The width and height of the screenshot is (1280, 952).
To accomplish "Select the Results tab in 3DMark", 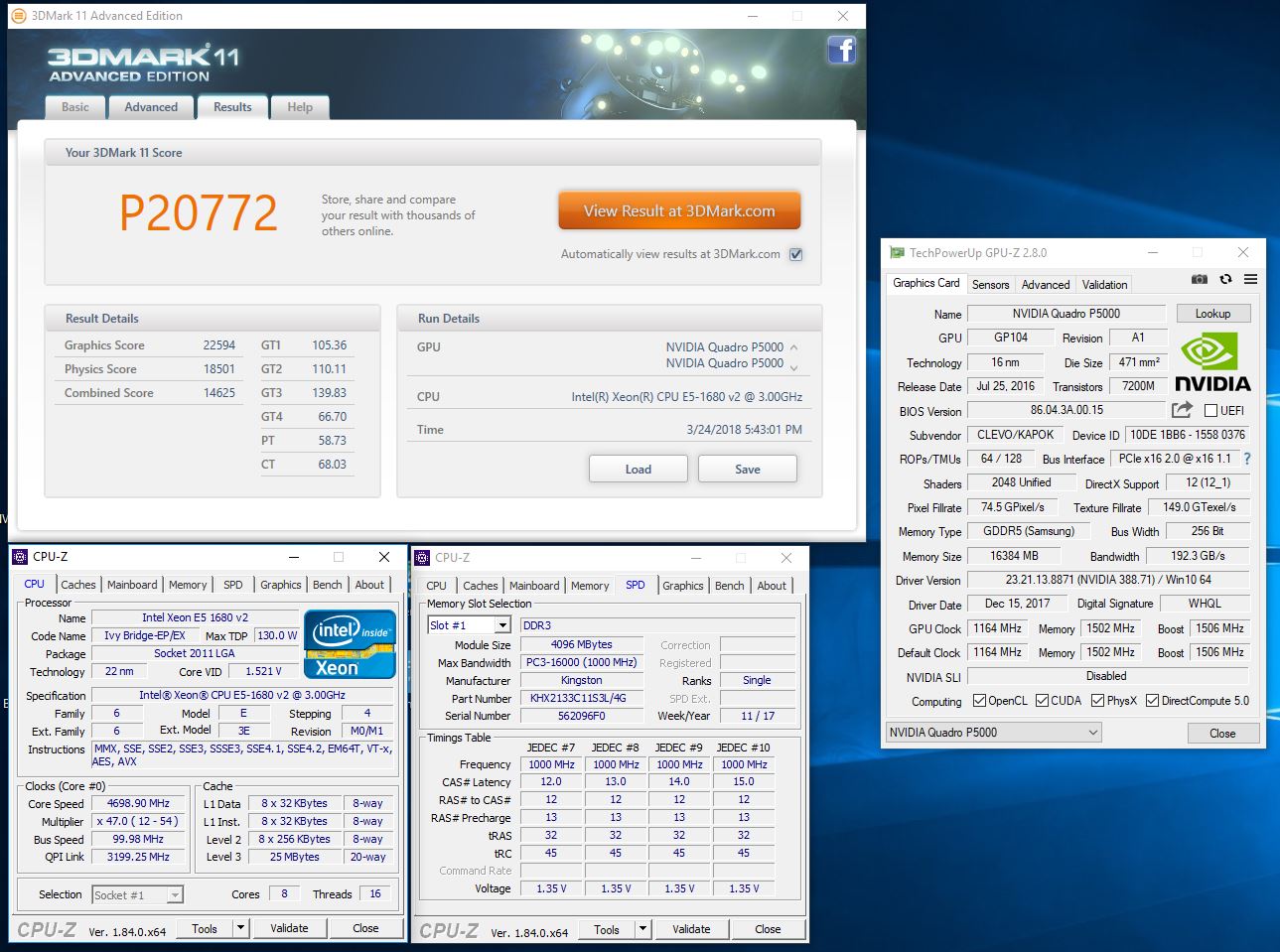I will pyautogui.click(x=232, y=107).
